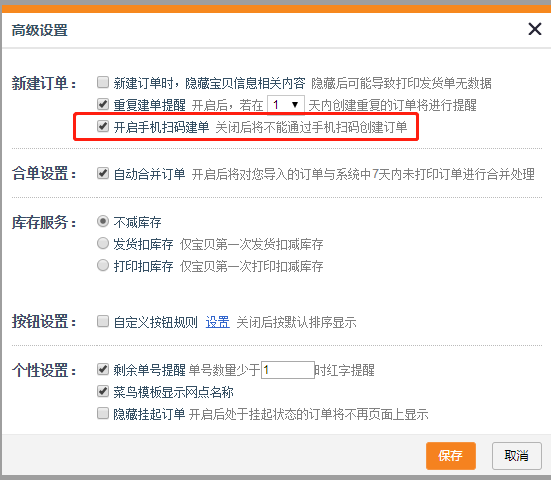Viewport: 551px width, 480px height.
Task: Enable the 自定义按钮规则 checkbox
Action: point(103,321)
